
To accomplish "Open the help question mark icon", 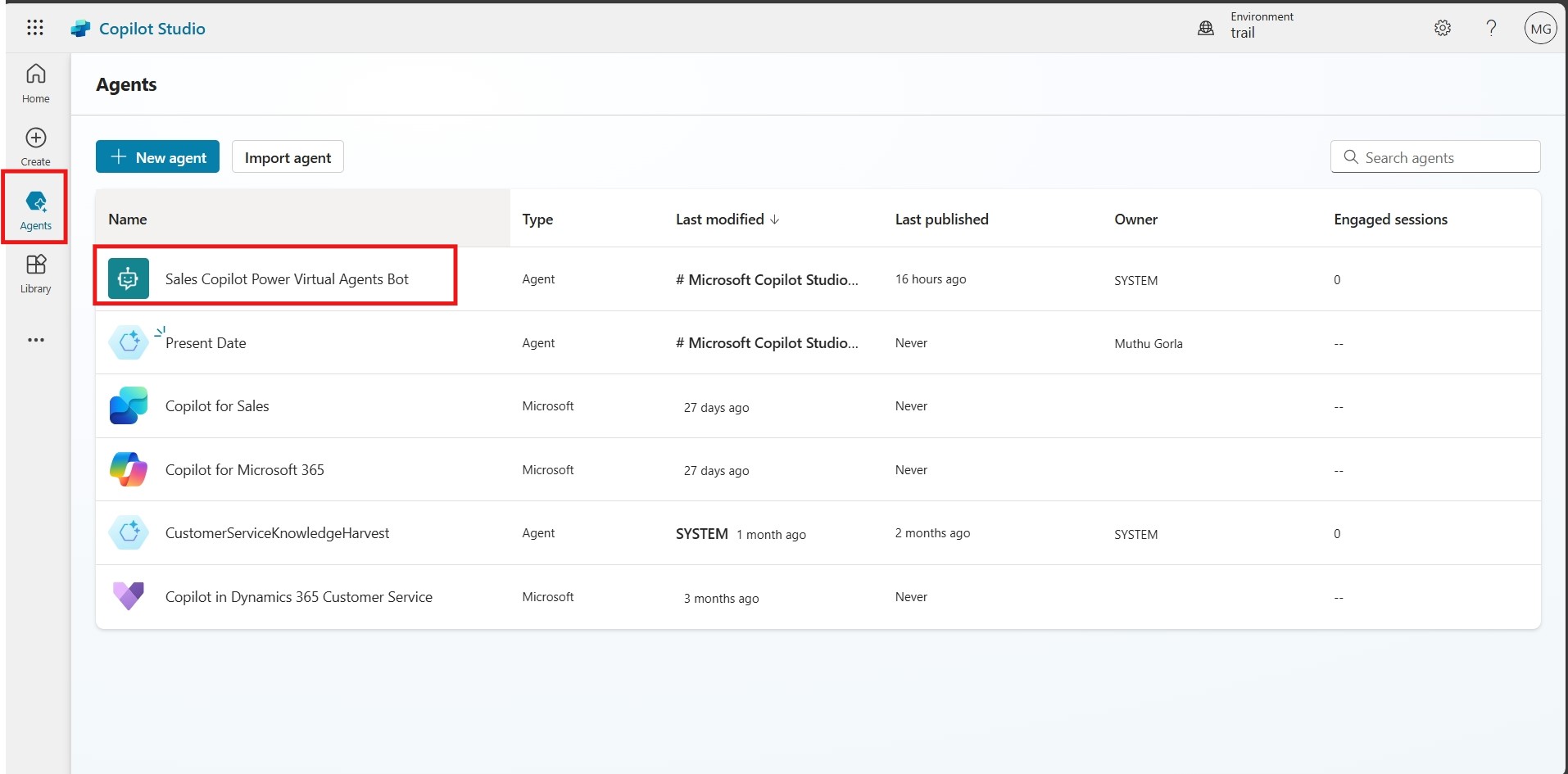I will pos(1491,28).
